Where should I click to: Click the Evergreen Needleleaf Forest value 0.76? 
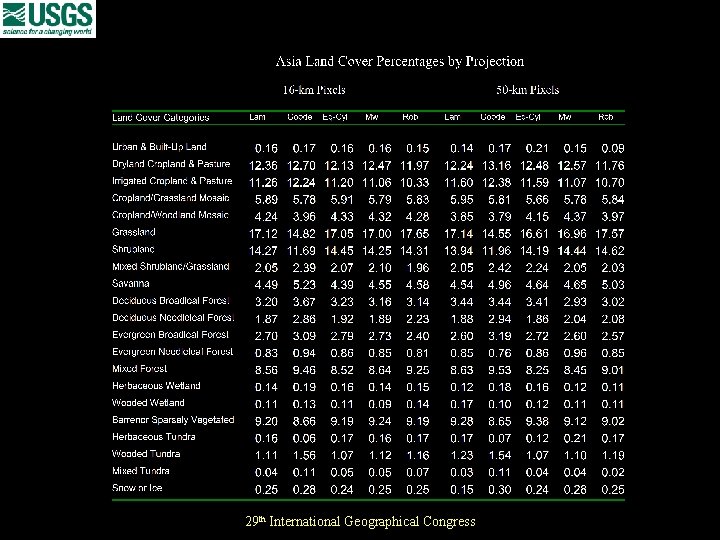500,353
